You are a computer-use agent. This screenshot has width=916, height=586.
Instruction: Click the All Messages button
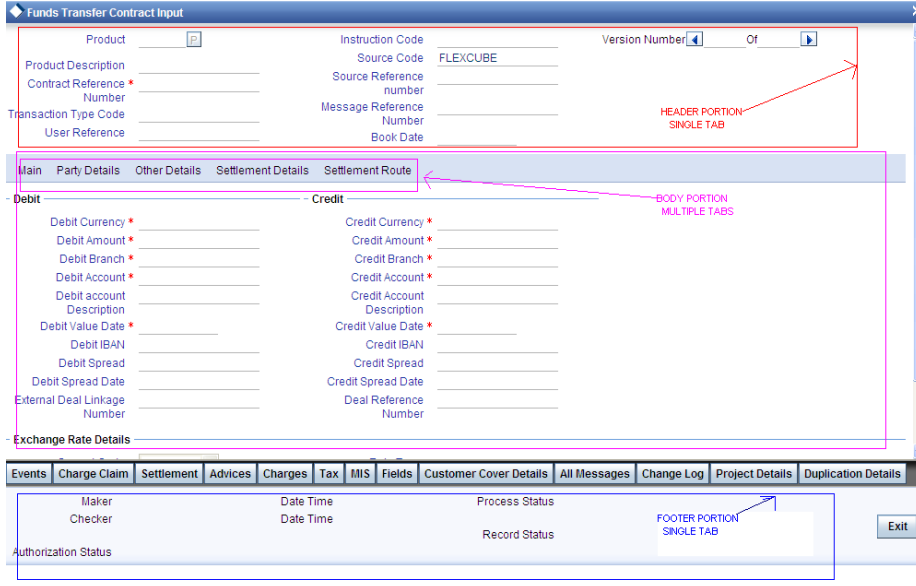(x=595, y=473)
